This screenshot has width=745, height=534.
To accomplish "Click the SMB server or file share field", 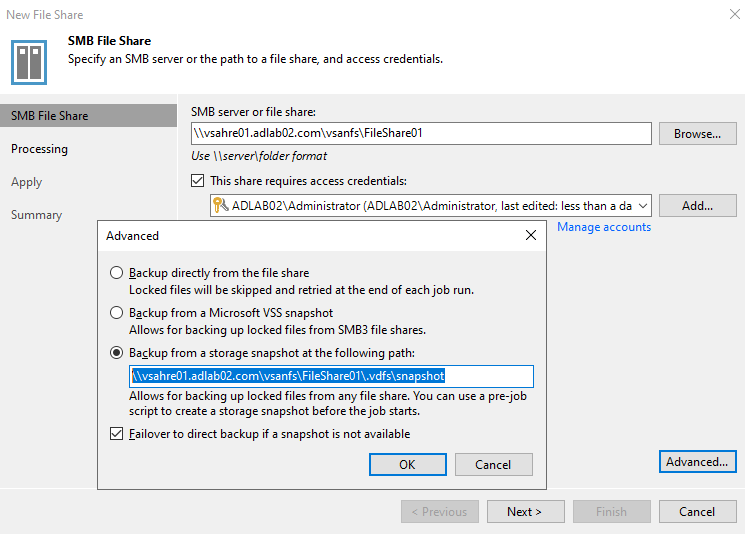I will (x=421, y=133).
